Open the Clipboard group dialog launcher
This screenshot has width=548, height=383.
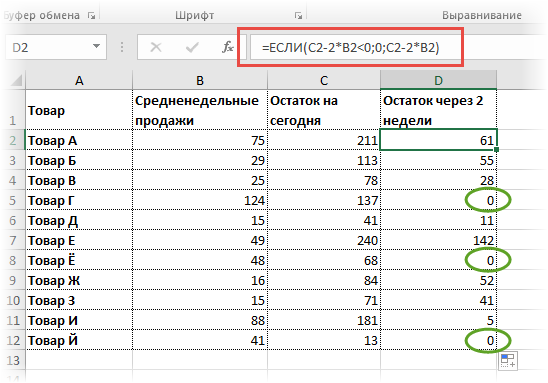tap(92, 15)
